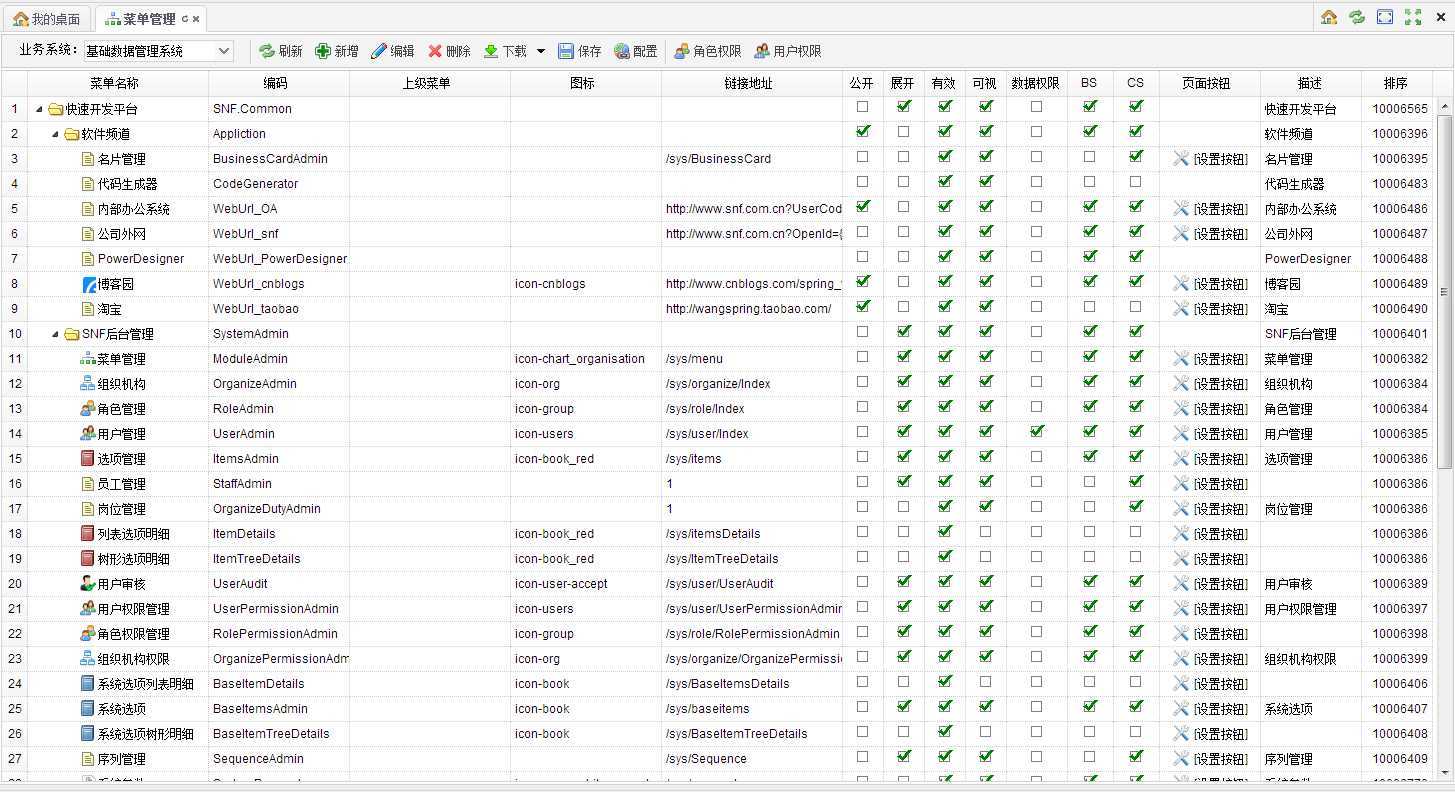Toggle CS checkbox for 淘宝 row
This screenshot has height=792, width=1455.
point(1136,307)
